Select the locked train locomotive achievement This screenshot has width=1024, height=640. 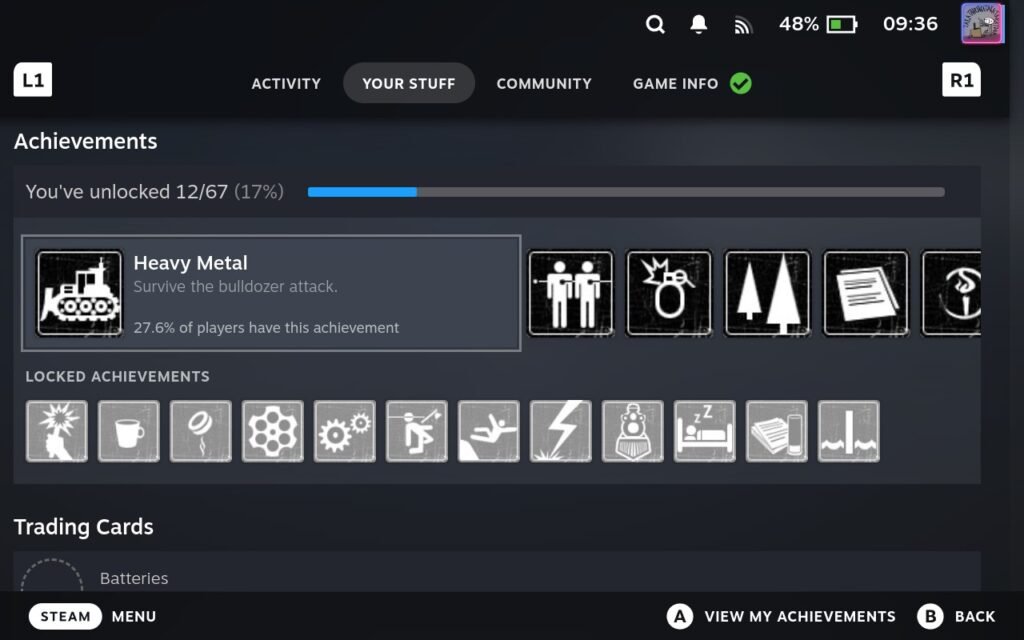tap(633, 431)
